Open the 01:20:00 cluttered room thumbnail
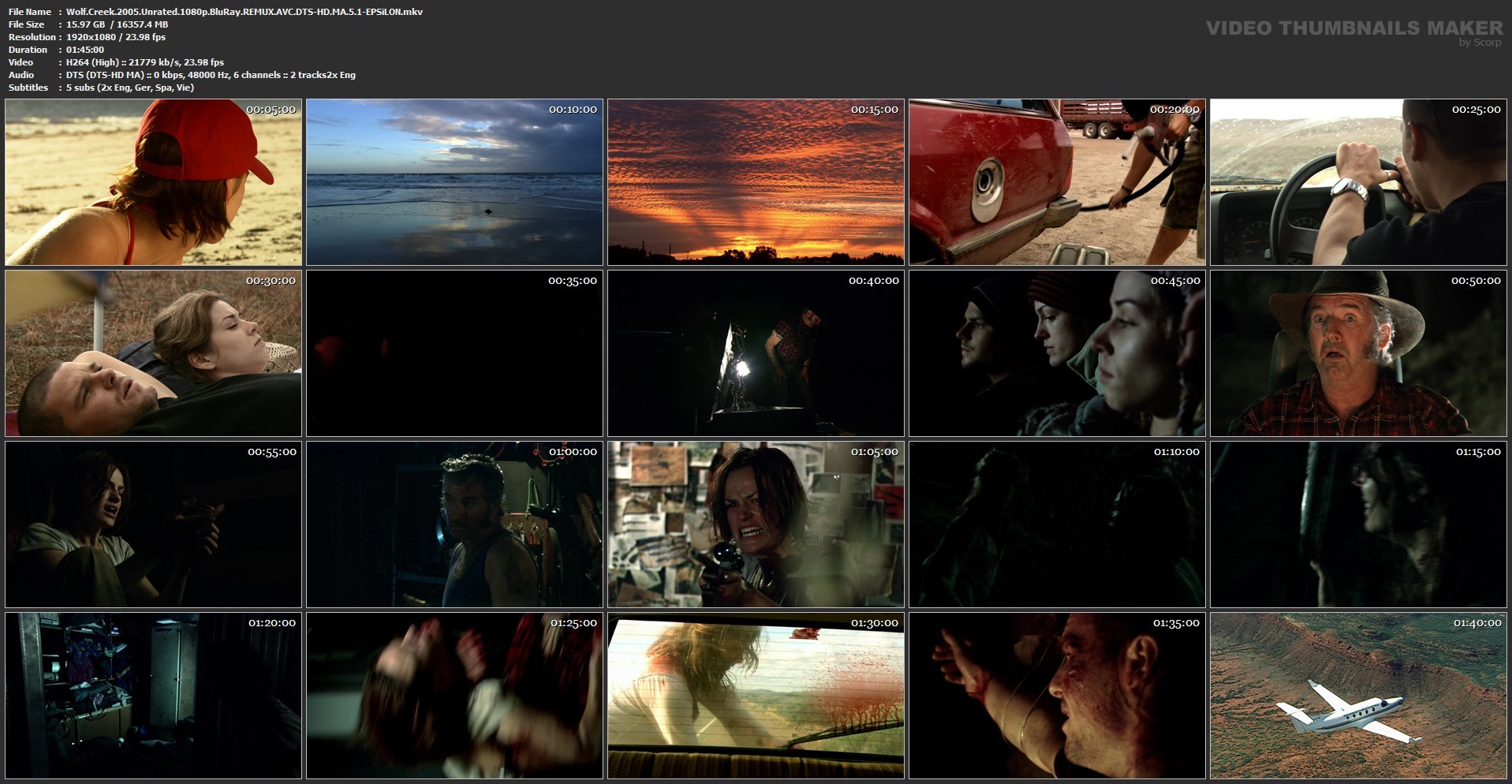The height and width of the screenshot is (784, 1512). 153,696
